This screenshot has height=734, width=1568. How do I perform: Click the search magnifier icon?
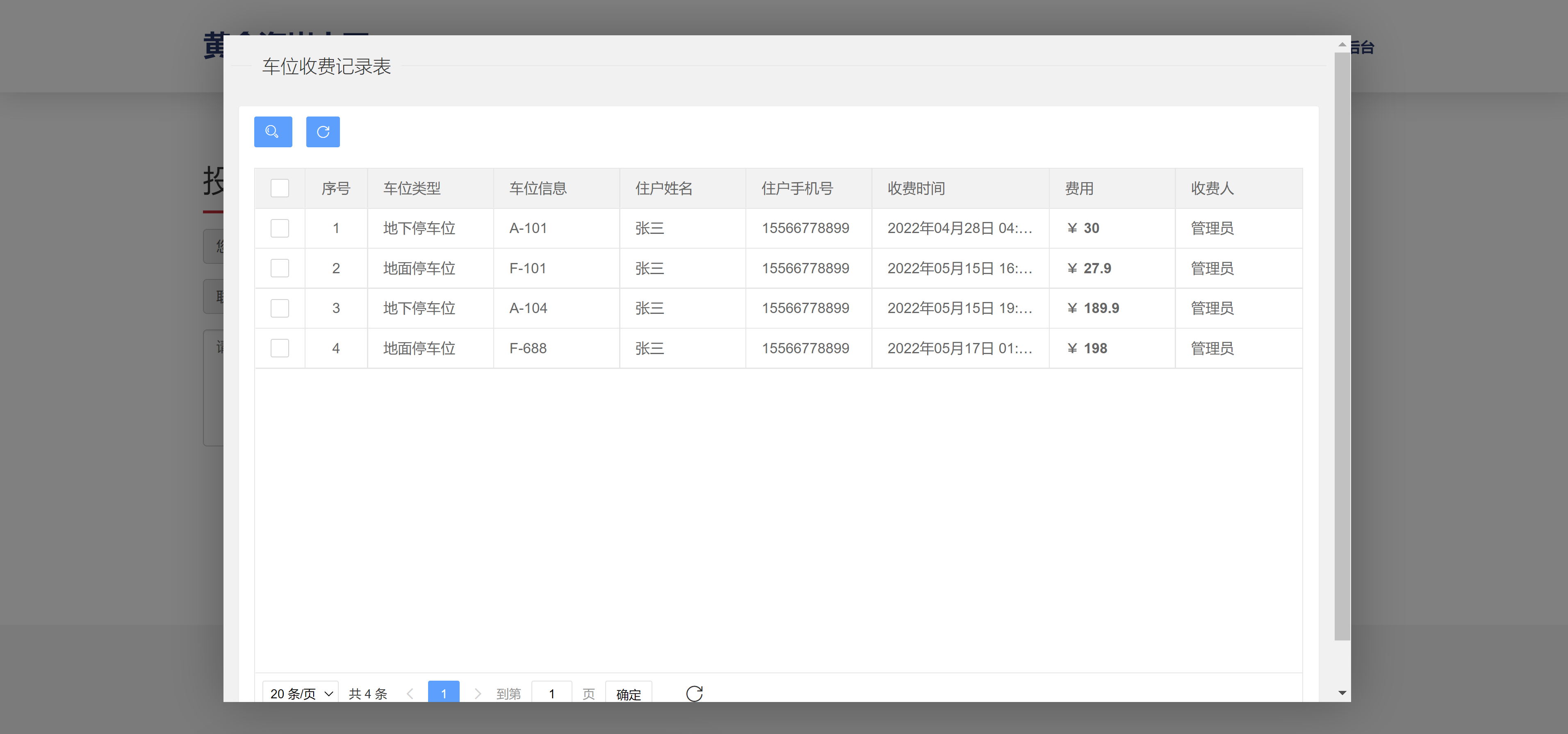click(273, 132)
